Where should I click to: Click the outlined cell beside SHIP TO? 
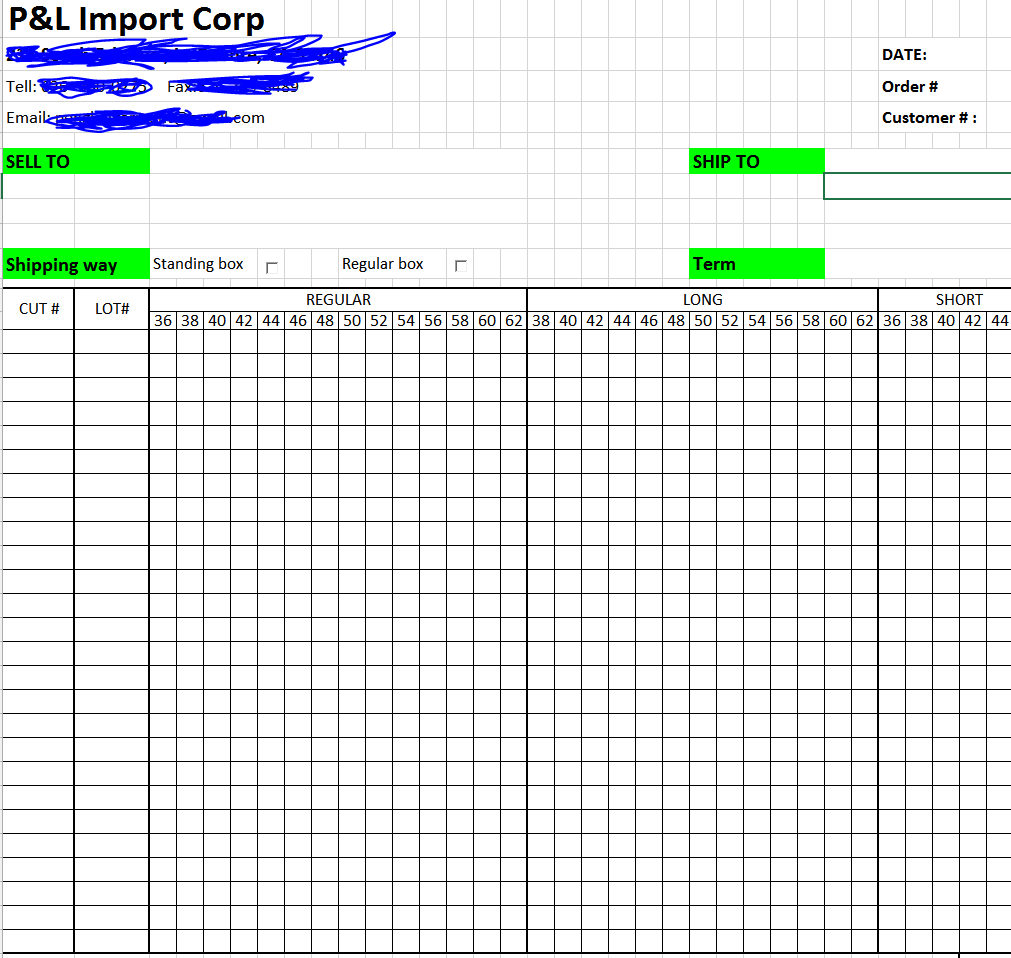tap(918, 186)
